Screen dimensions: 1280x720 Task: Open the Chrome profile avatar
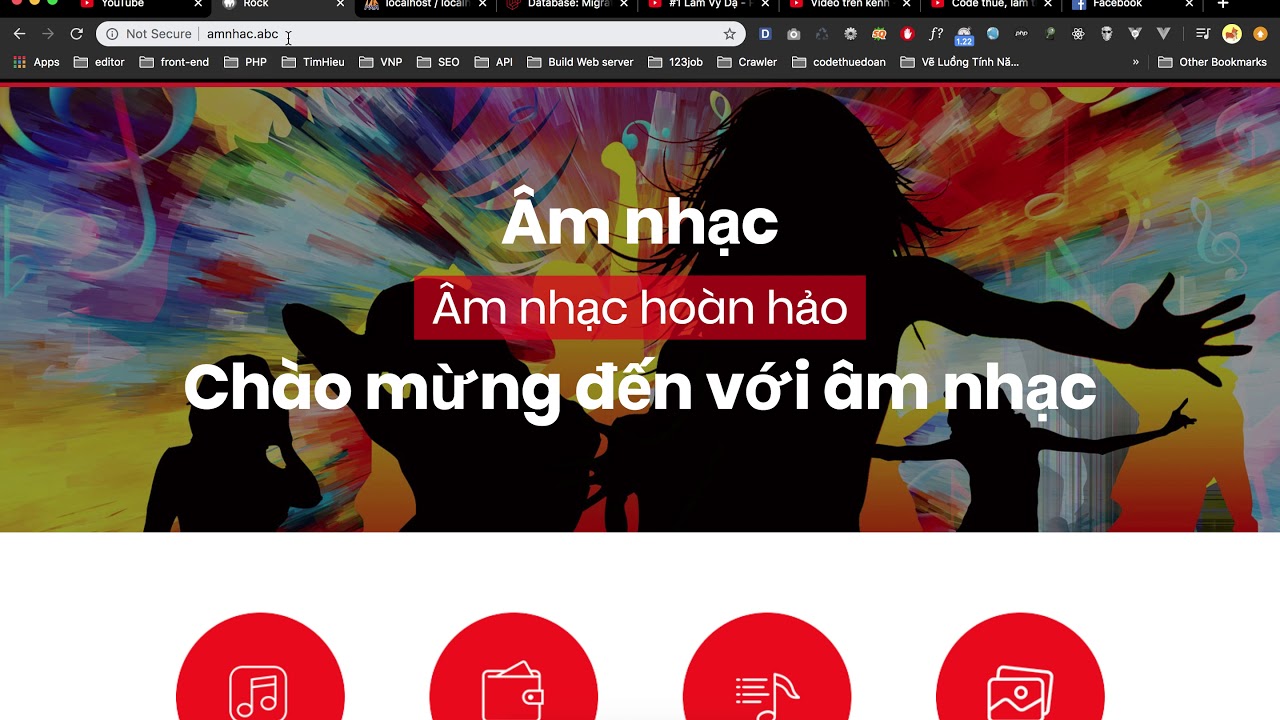point(1232,34)
